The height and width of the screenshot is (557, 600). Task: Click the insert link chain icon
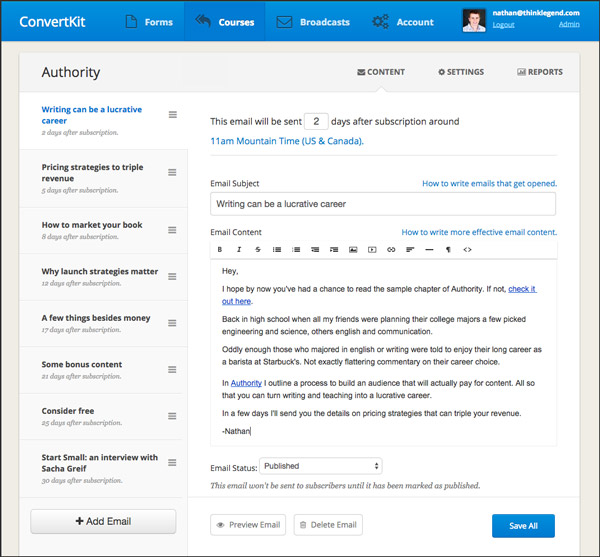pos(391,249)
